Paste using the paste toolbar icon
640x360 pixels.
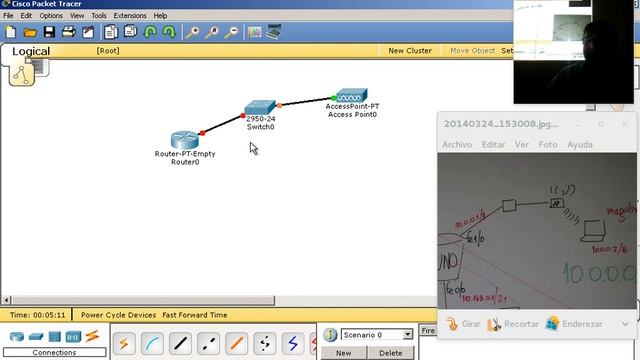[x=130, y=31]
